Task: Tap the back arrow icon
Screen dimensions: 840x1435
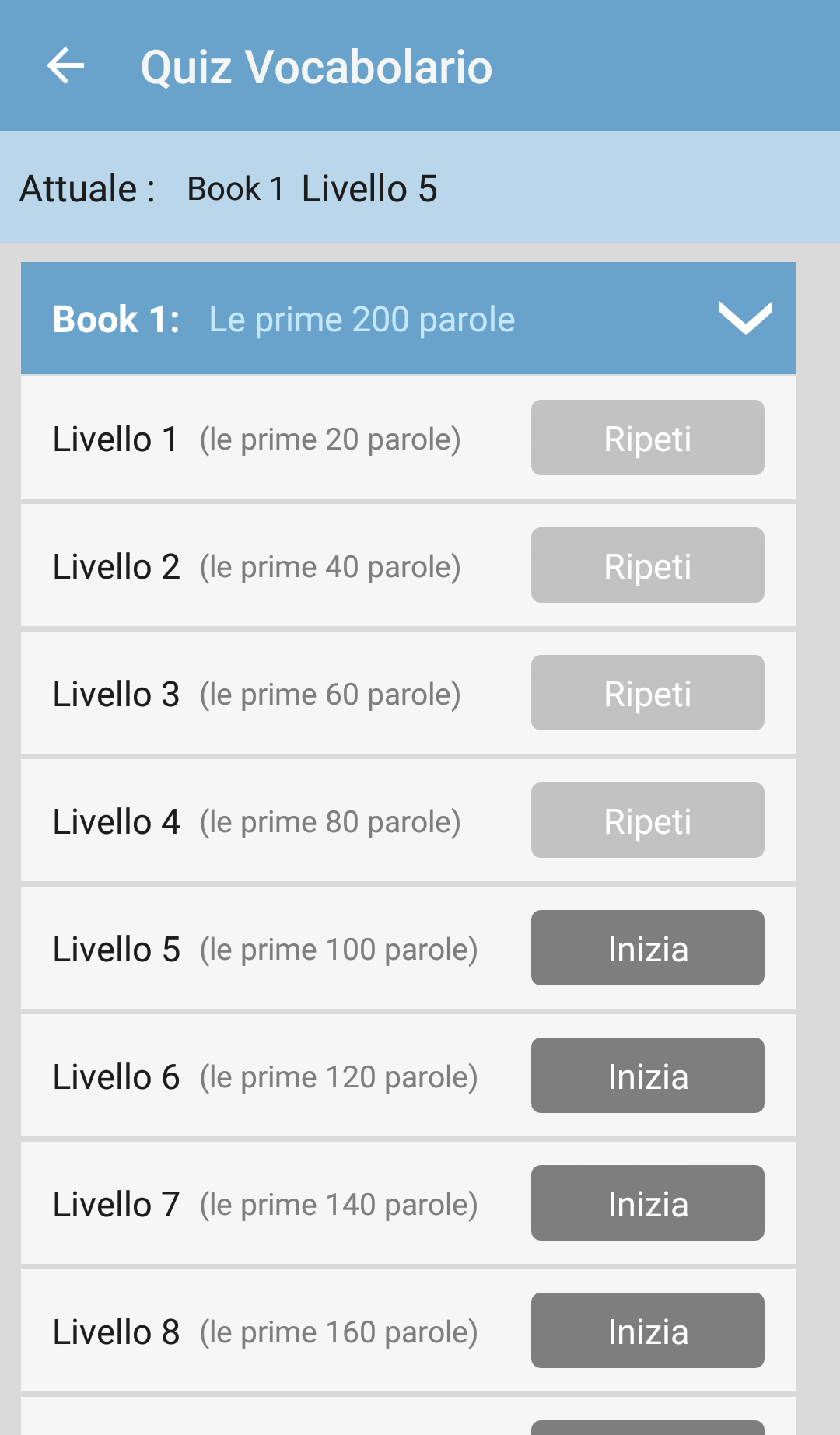Action: (65, 66)
